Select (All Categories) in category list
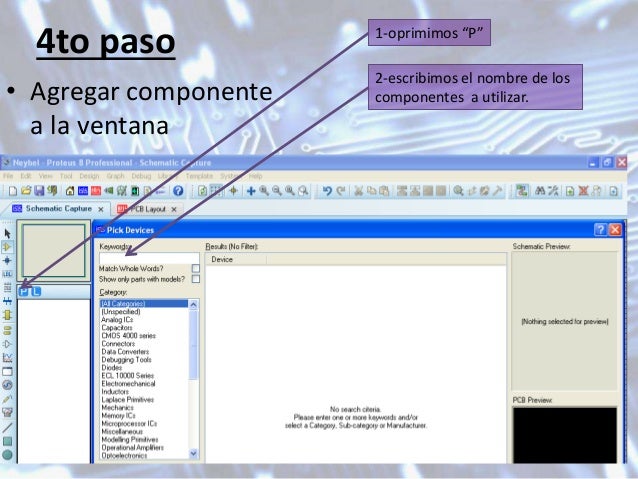 144,304
